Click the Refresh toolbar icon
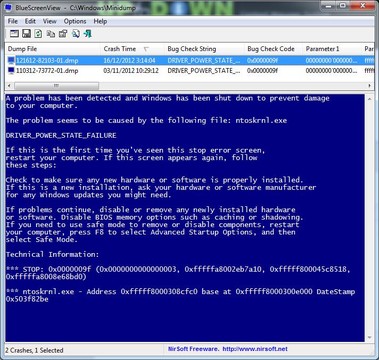The image size is (379, 360). click(x=38, y=34)
